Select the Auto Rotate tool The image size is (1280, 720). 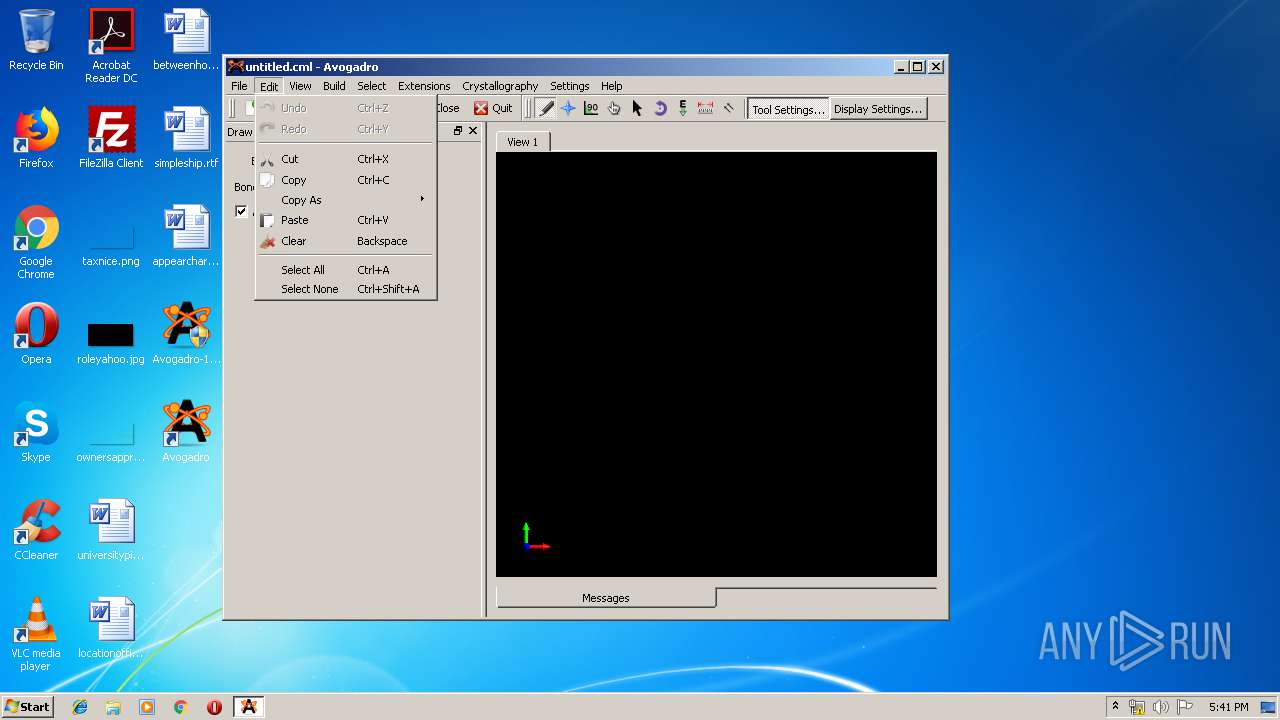[660, 108]
